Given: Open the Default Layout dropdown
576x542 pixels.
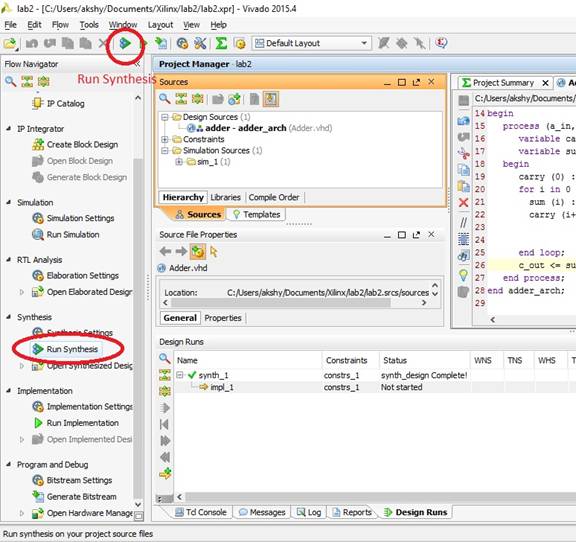Looking at the screenshot, I should (312, 43).
